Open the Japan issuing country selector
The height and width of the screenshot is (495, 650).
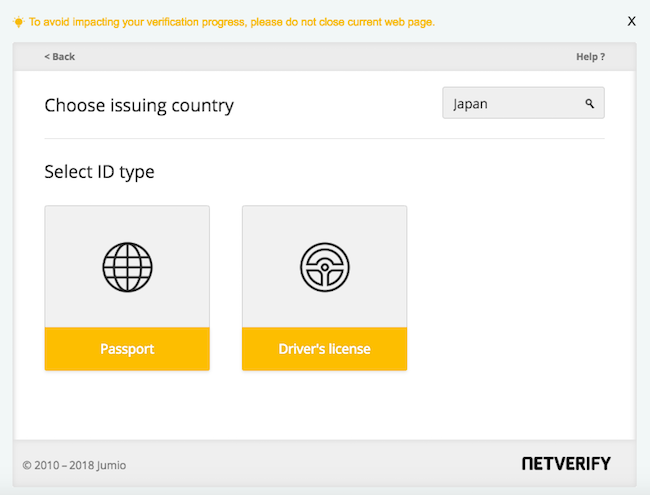tap(523, 103)
